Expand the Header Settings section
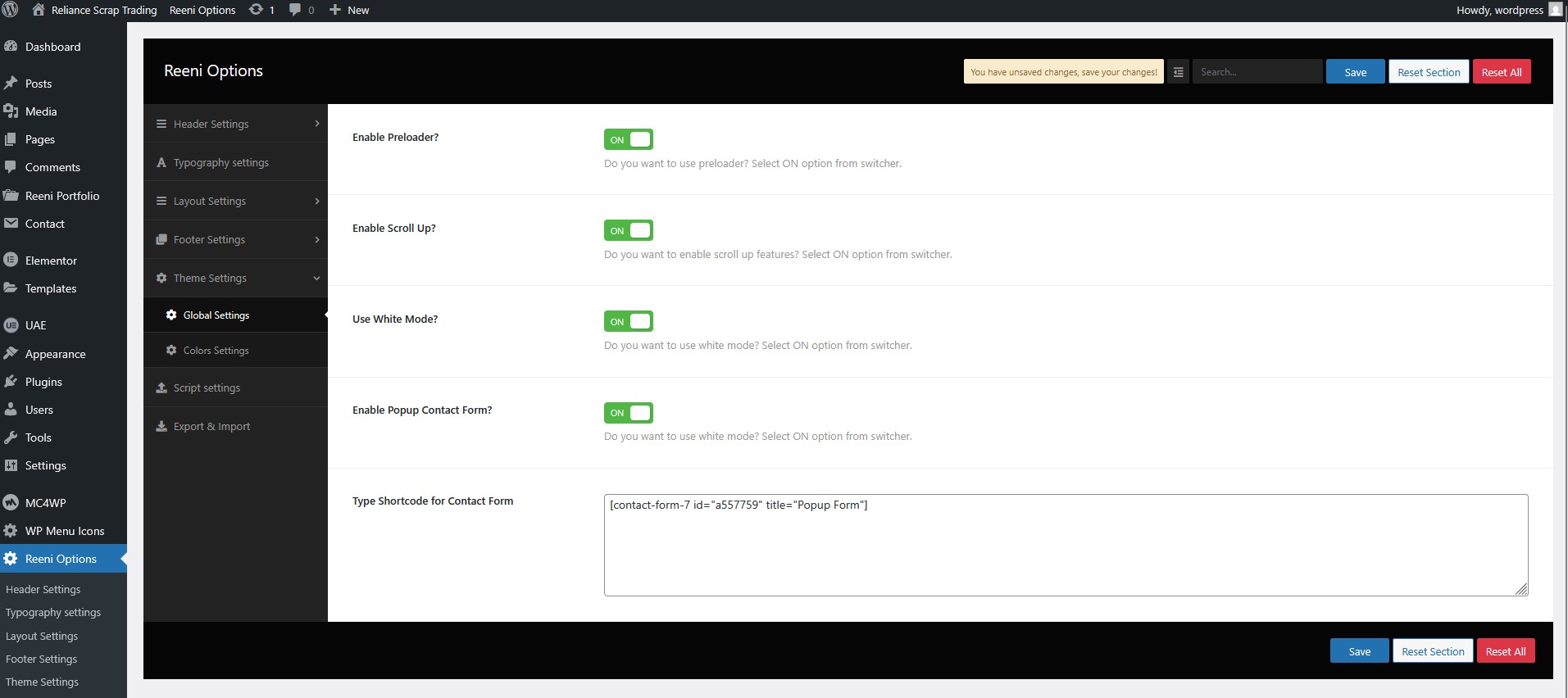Viewport: 1568px width, 698px height. coord(236,124)
